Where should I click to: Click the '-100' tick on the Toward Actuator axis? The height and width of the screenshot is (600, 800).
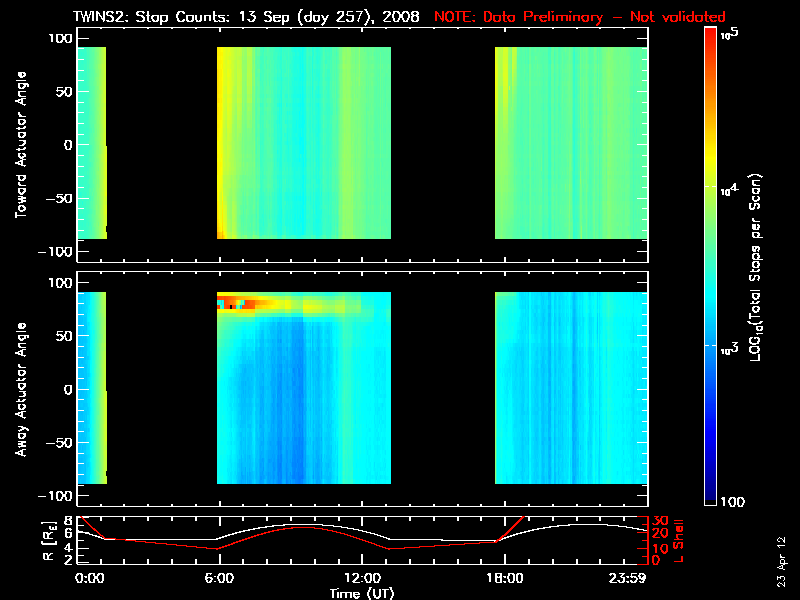(x=56, y=252)
